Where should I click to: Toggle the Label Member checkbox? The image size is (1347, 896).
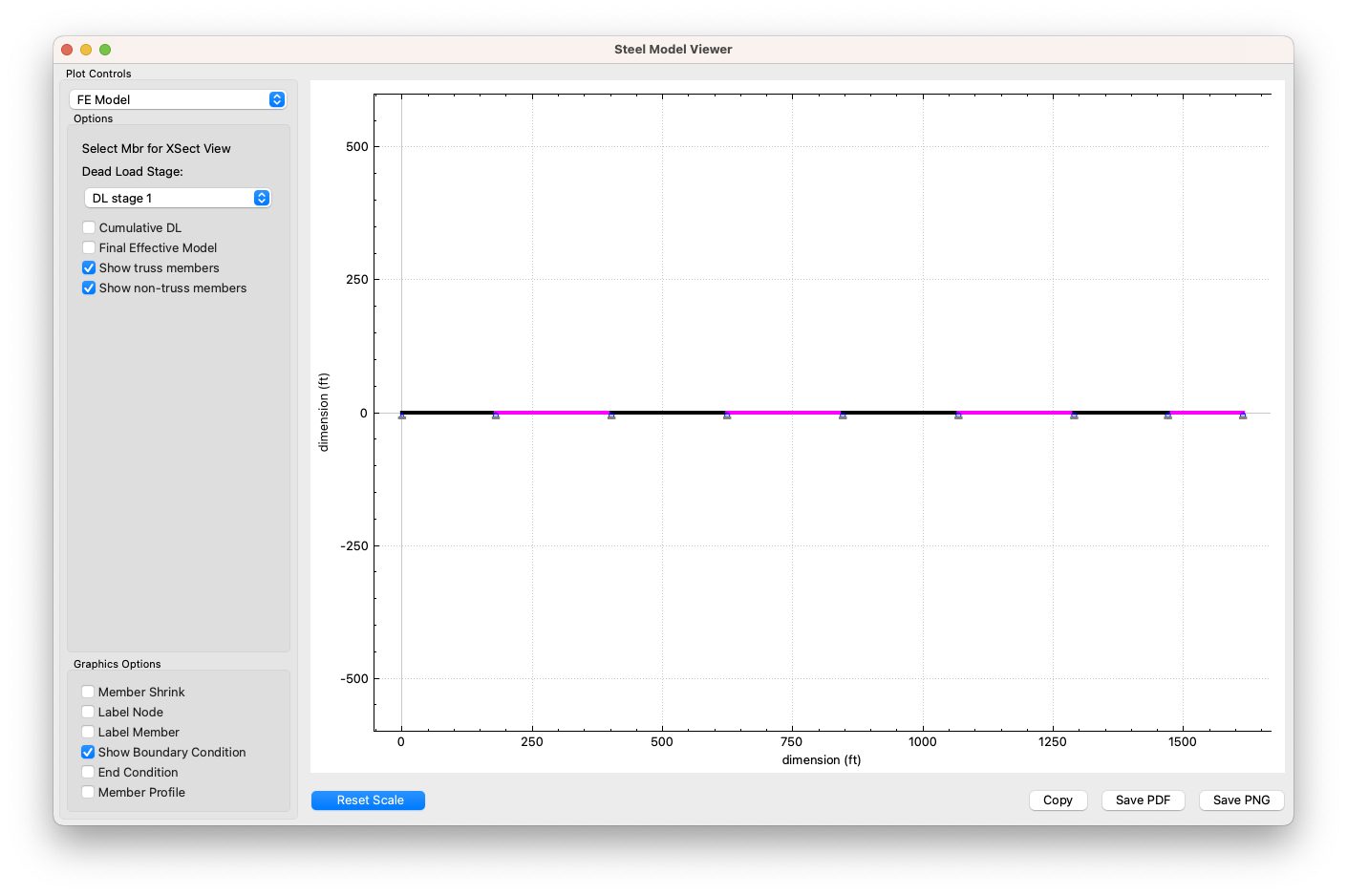(88, 732)
